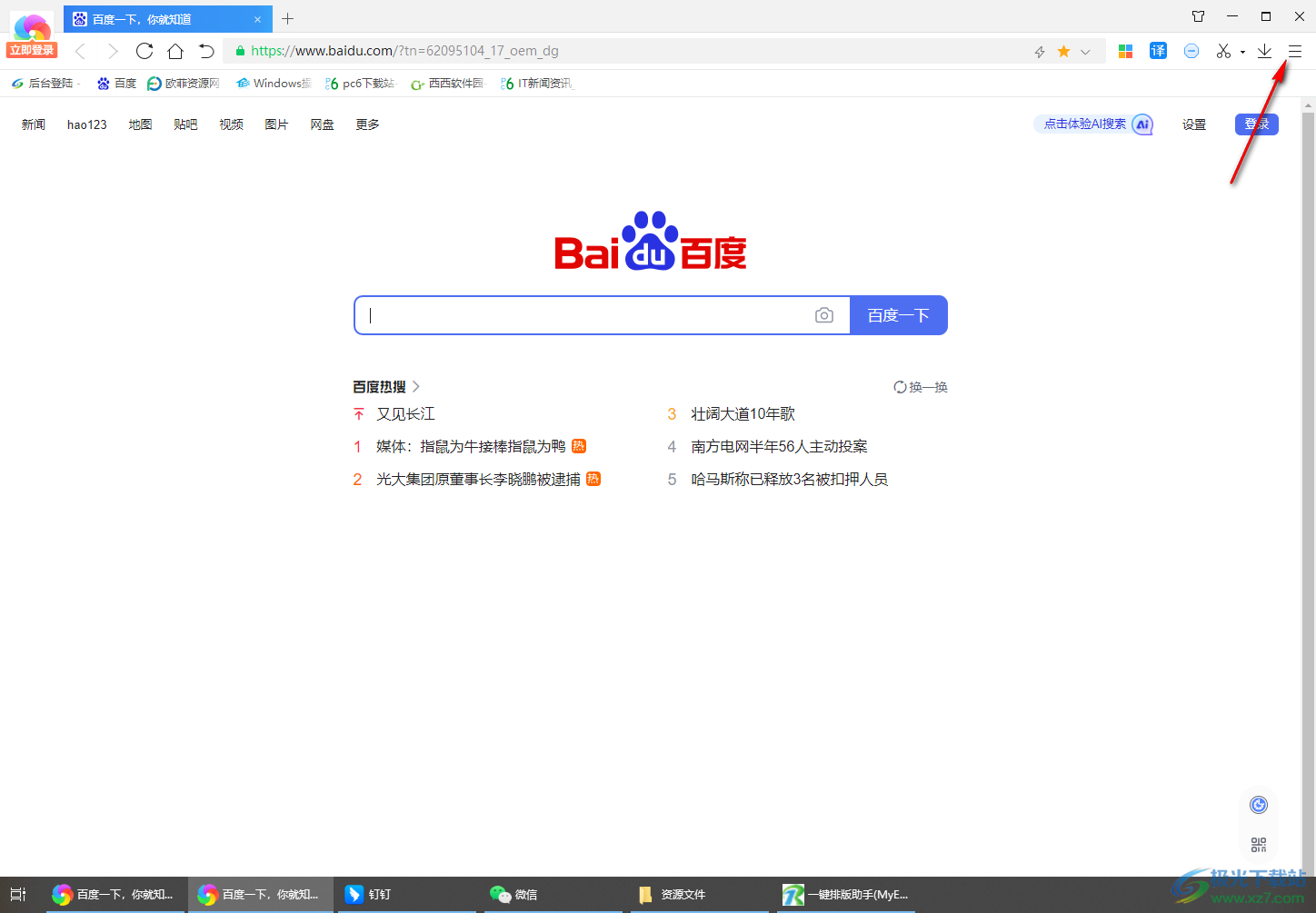Open the 图片 images link
The height and width of the screenshot is (913, 1316).
tap(276, 124)
